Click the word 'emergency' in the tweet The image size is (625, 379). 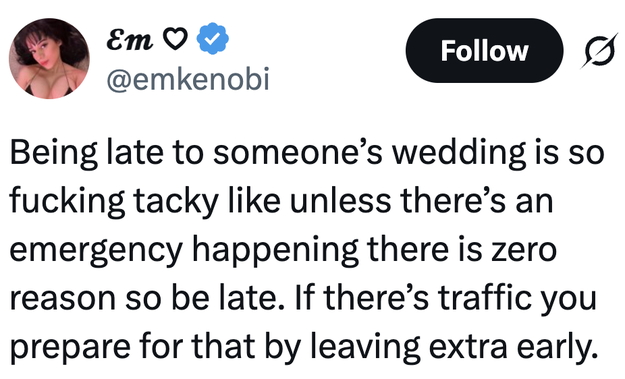tap(96, 251)
